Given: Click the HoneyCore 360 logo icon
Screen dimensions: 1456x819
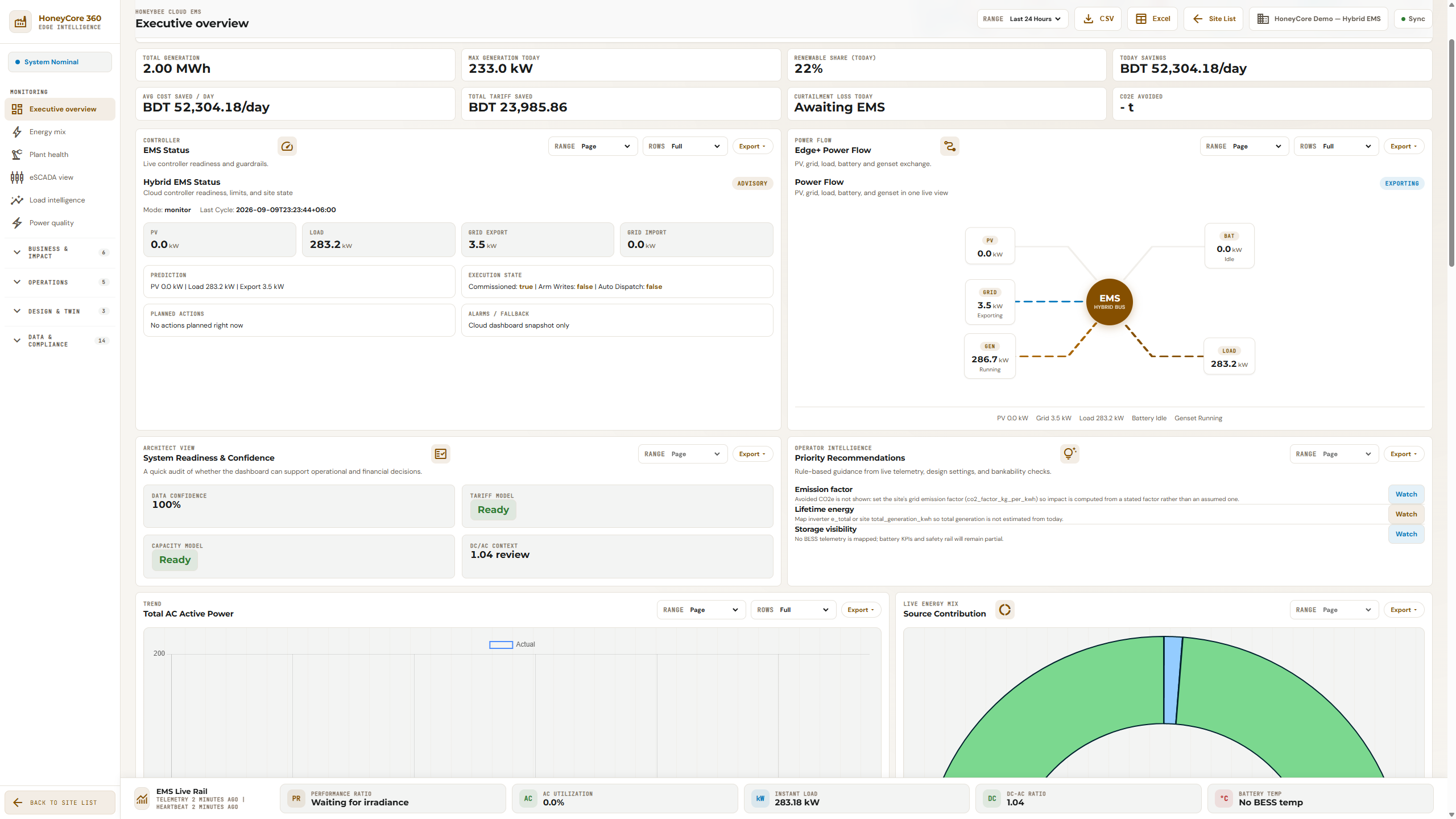Looking at the screenshot, I should pyautogui.click(x=20, y=22).
